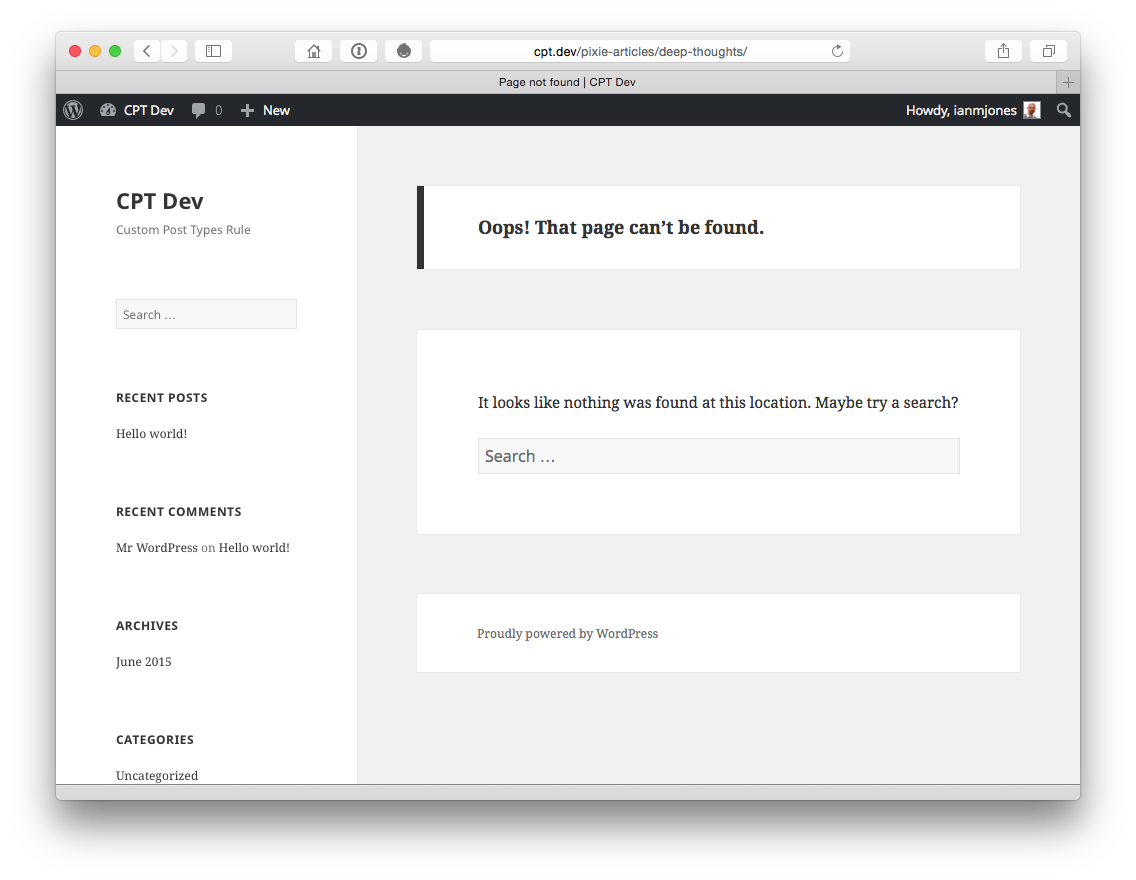
Task: Close the Safari window red button
Action: point(75,51)
